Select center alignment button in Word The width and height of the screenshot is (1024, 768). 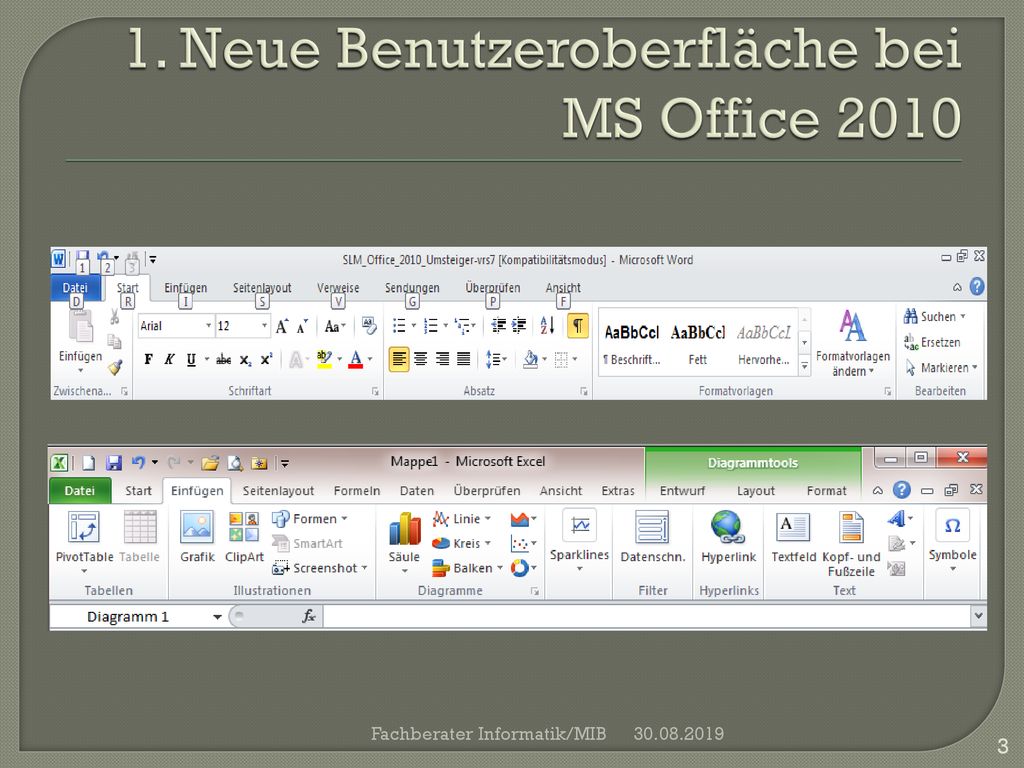[x=421, y=359]
